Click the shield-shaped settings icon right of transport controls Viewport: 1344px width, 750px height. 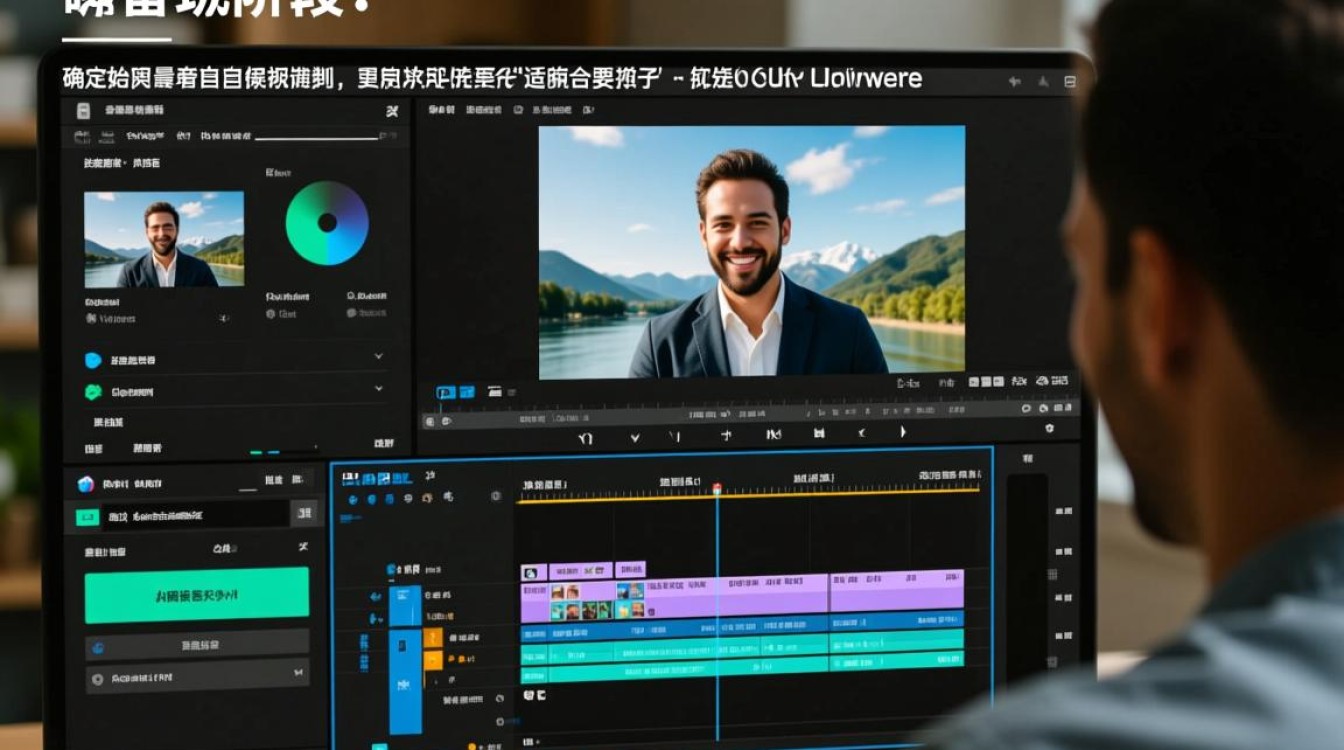pos(1049,428)
